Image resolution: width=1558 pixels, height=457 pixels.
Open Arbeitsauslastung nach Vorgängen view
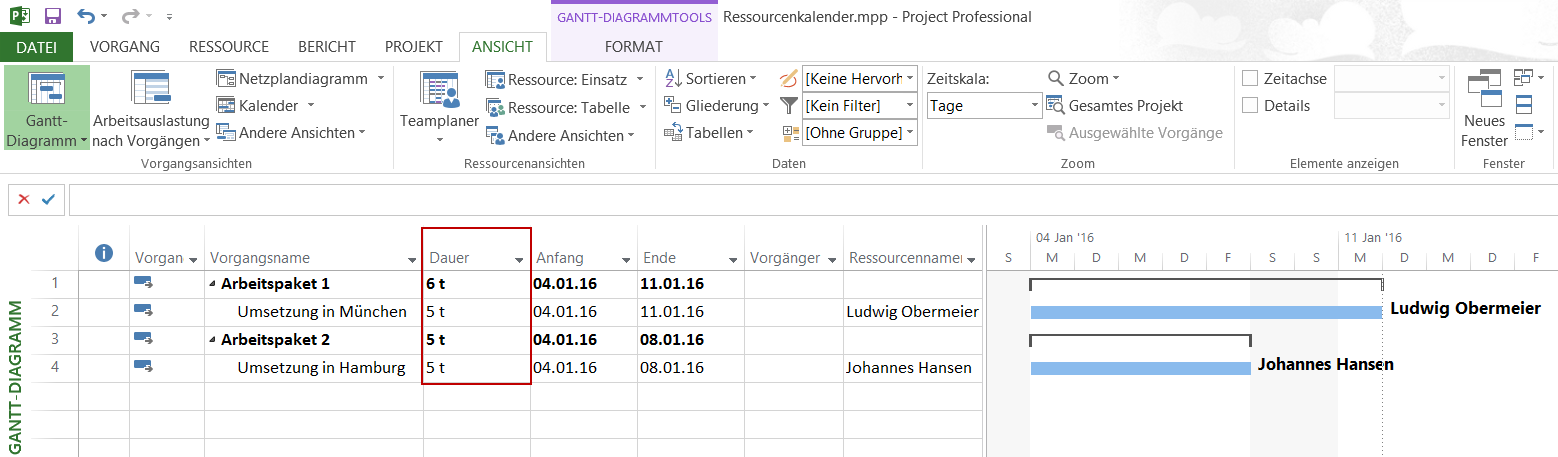click(x=150, y=92)
